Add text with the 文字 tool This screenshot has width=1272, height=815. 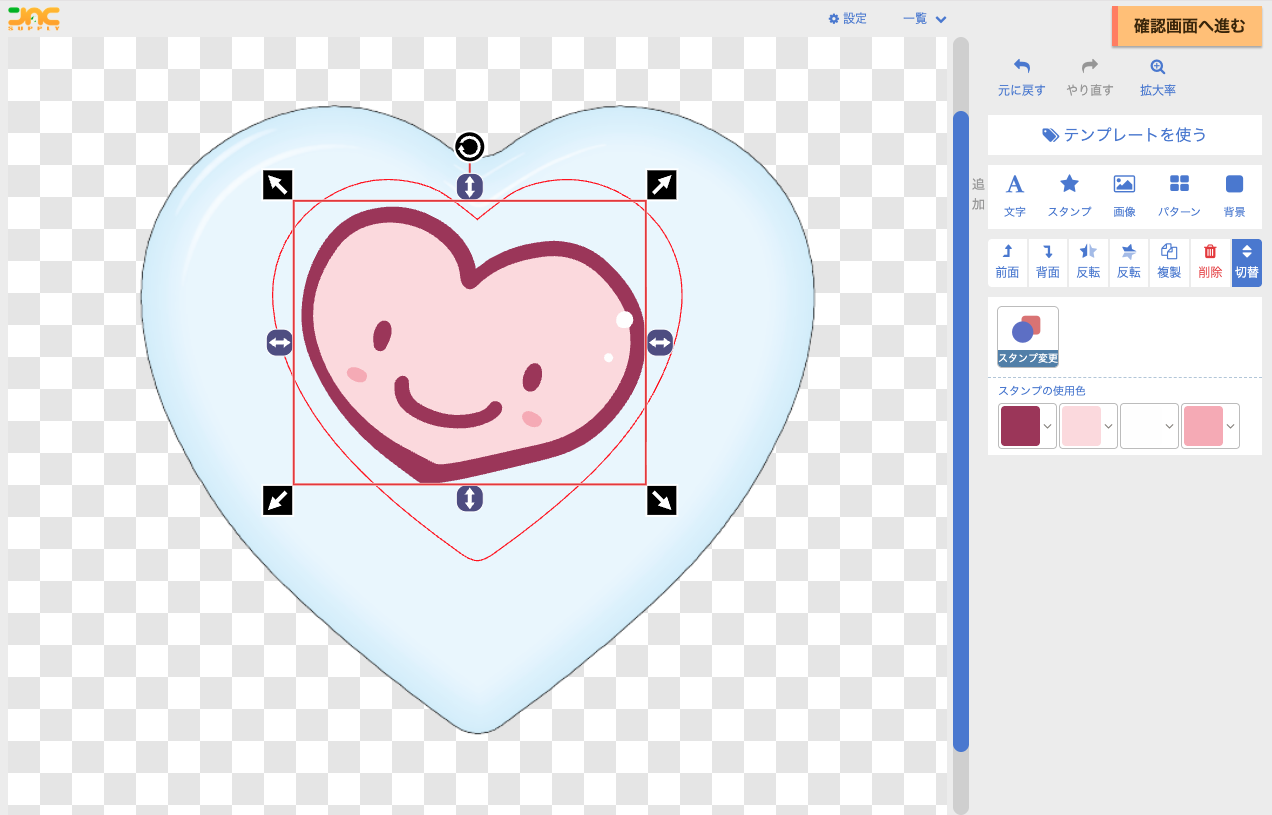click(x=1014, y=194)
